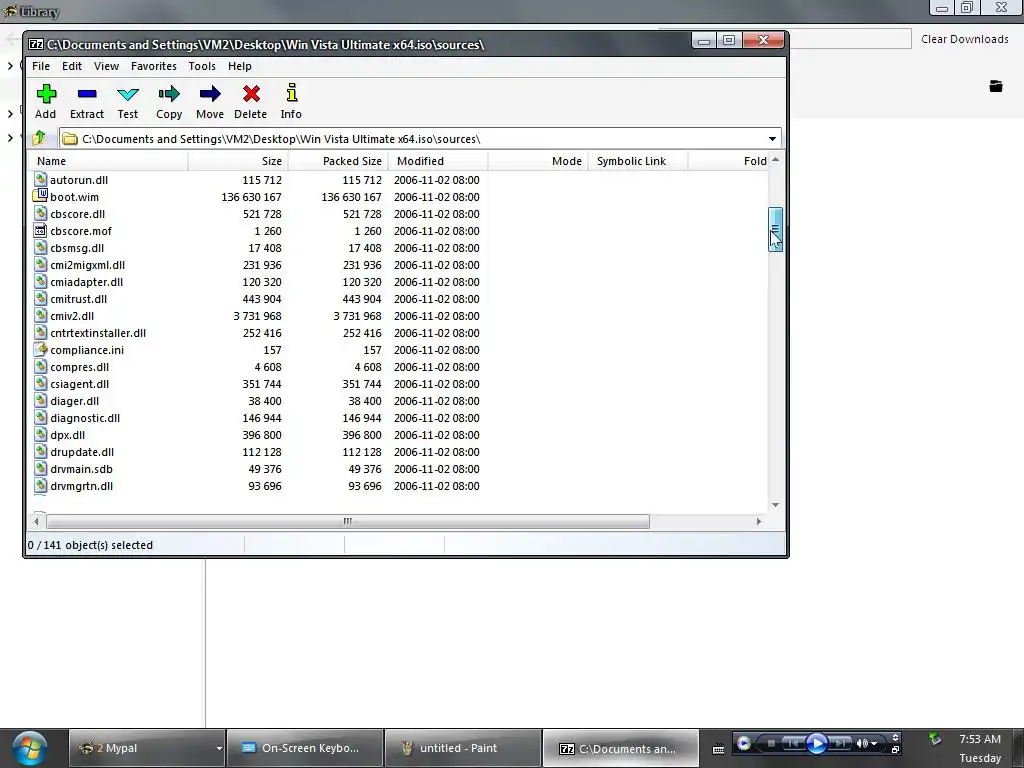Select the dpx.dll file name
Screen dimensions: 1024x768
pos(68,435)
